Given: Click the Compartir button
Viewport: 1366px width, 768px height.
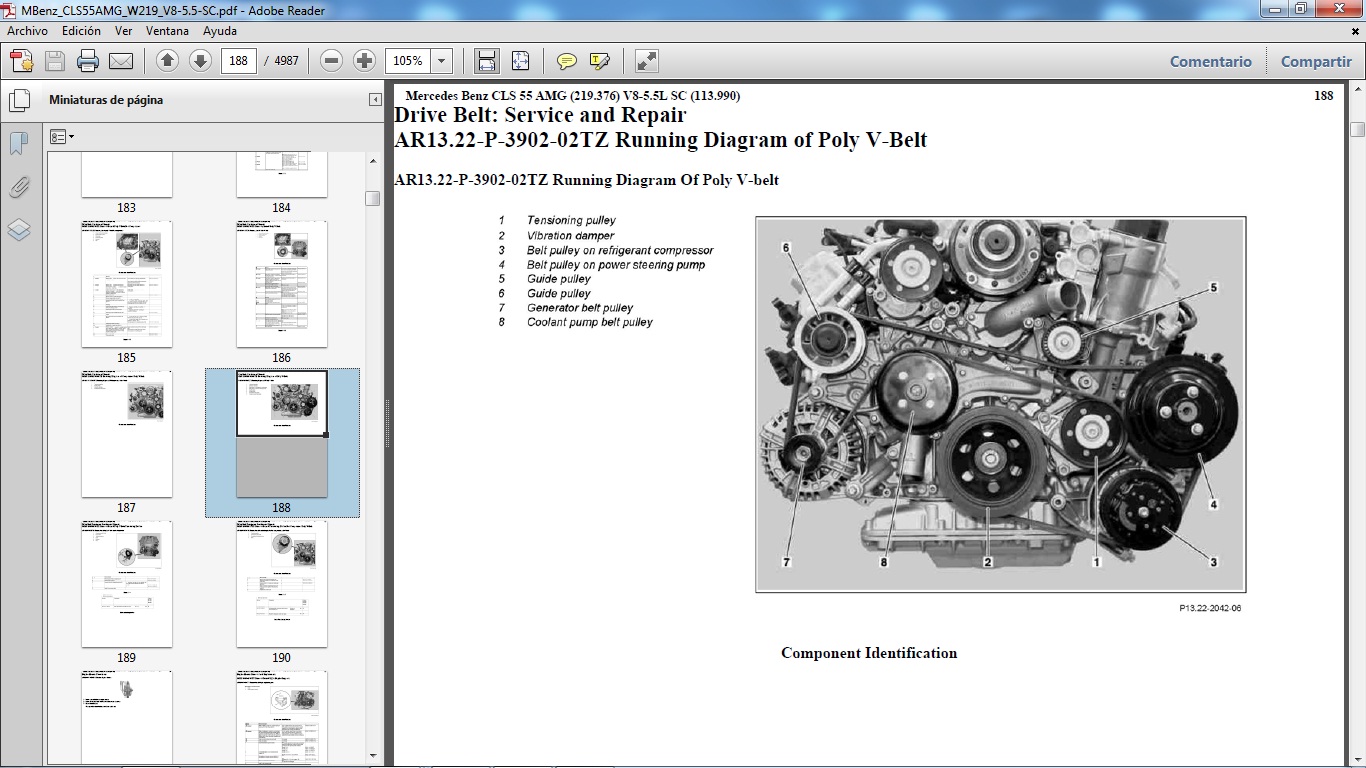Looking at the screenshot, I should click(1315, 61).
